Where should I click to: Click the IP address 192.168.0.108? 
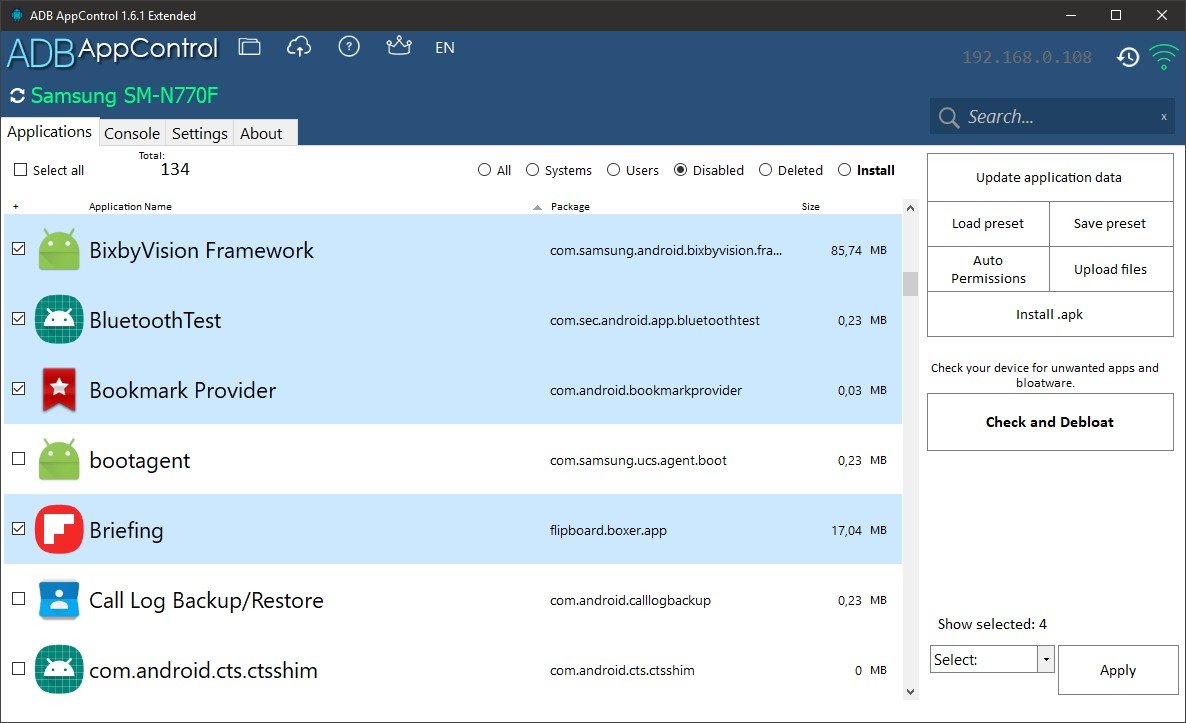1026,57
